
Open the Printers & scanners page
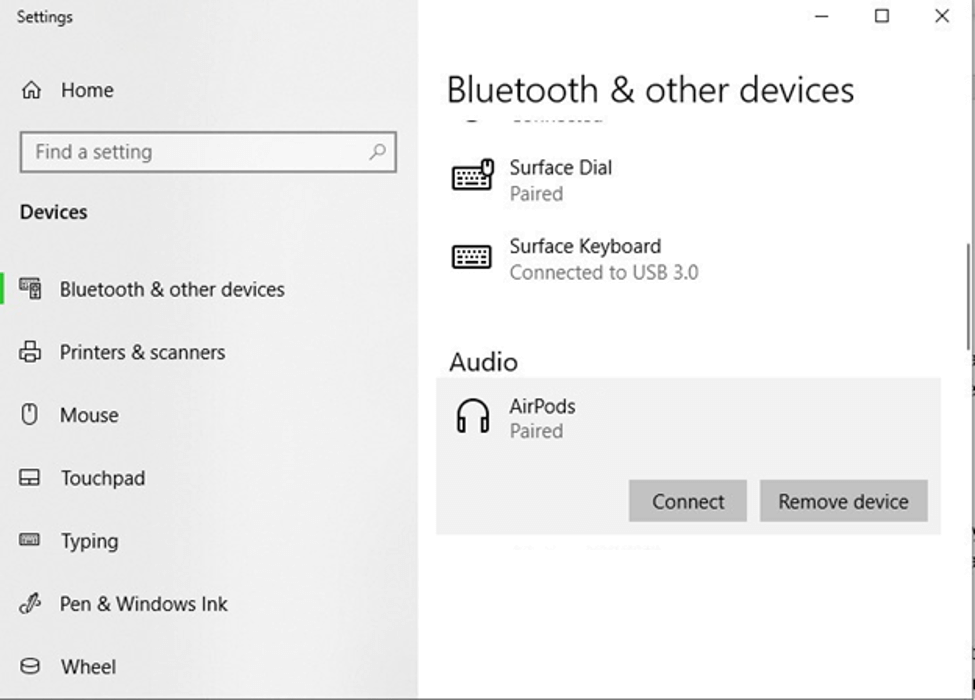tap(142, 352)
